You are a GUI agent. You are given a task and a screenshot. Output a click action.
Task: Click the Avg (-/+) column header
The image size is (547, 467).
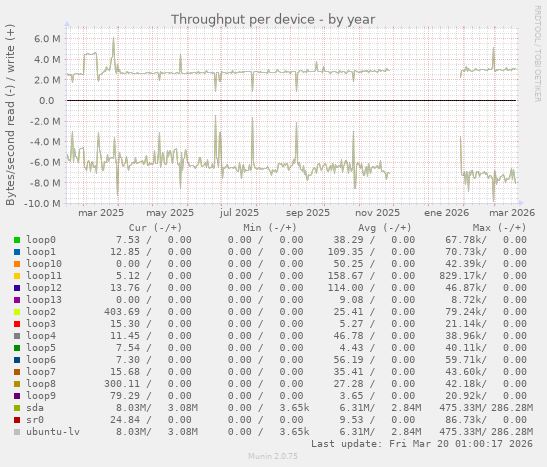pos(384,228)
